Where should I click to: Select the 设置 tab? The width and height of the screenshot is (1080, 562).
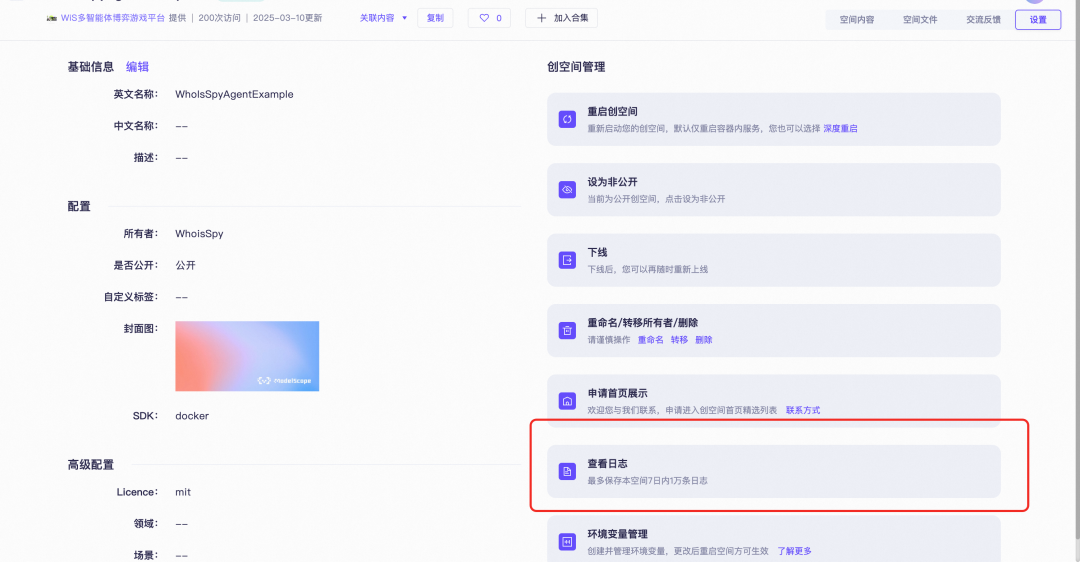tap(1038, 19)
